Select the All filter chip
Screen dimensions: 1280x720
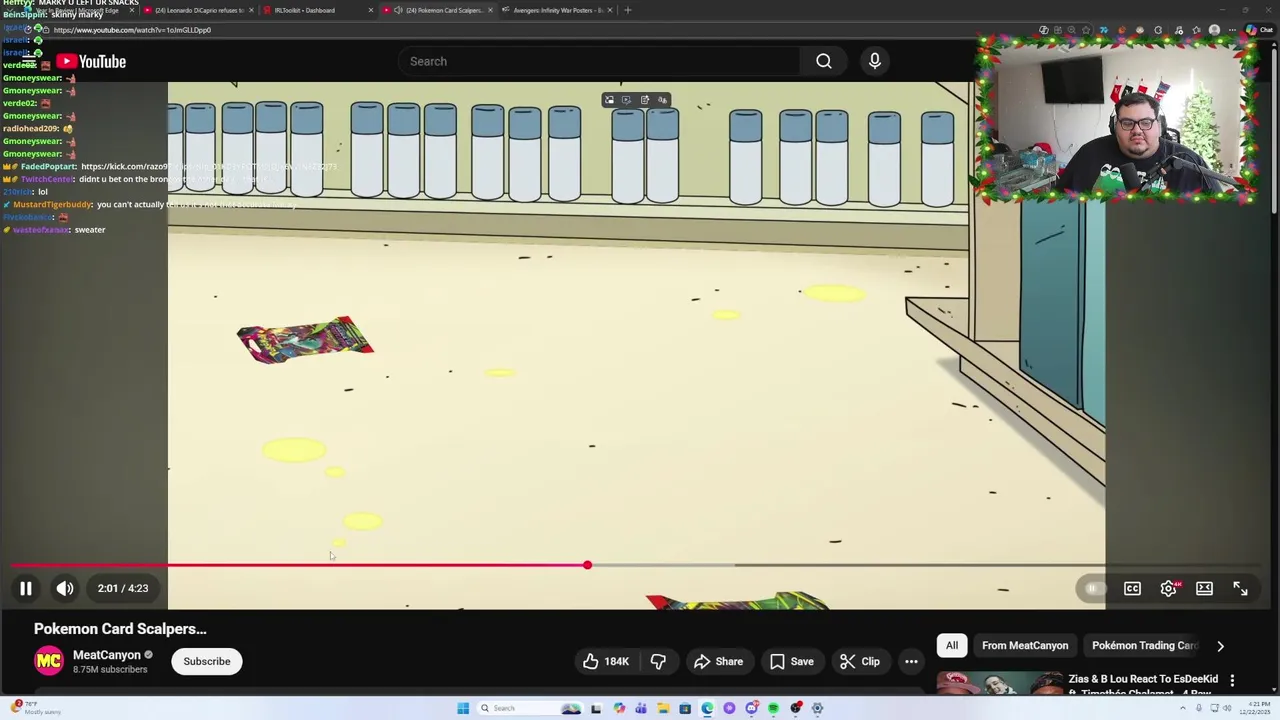[x=952, y=646]
